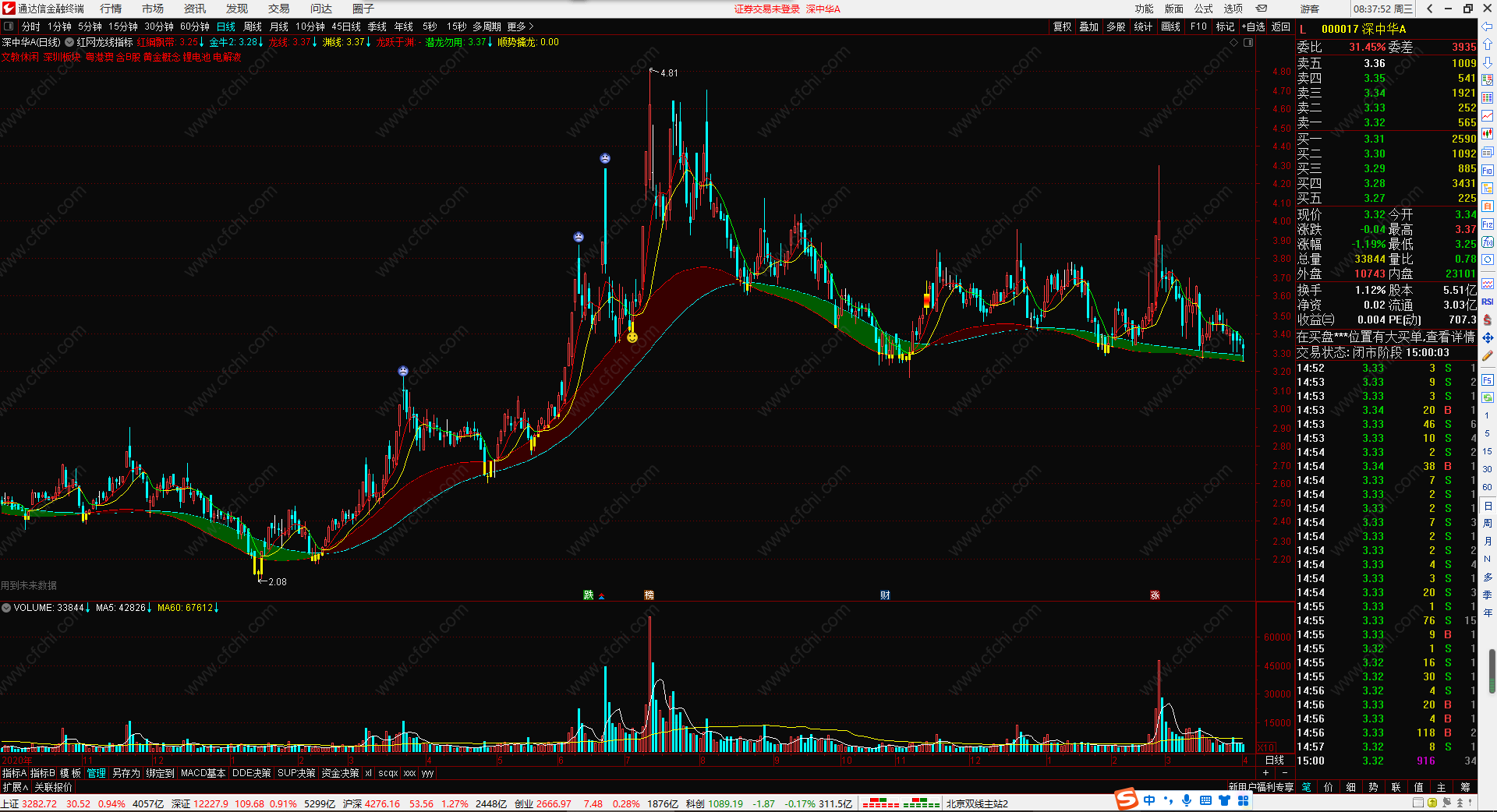Open the 公式 menu
The image size is (1497, 812).
pos(1204,9)
